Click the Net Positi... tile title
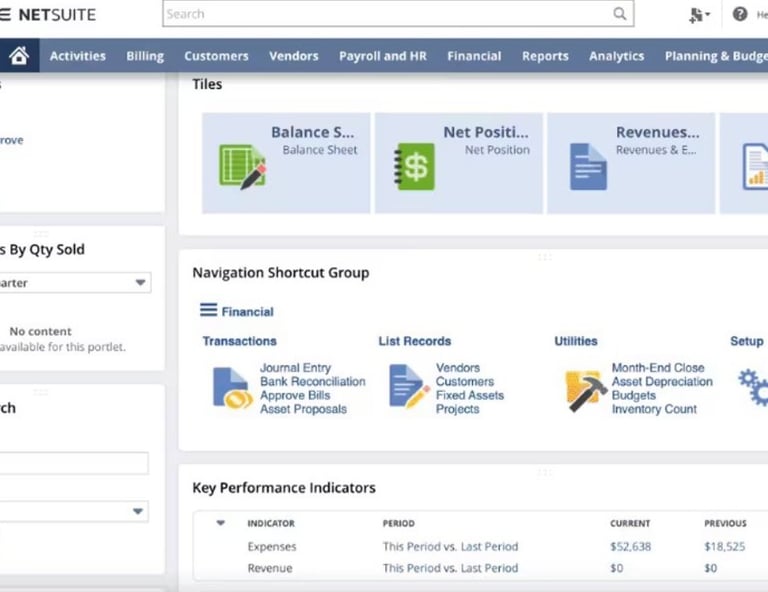Image resolution: width=768 pixels, height=592 pixels. (486, 132)
